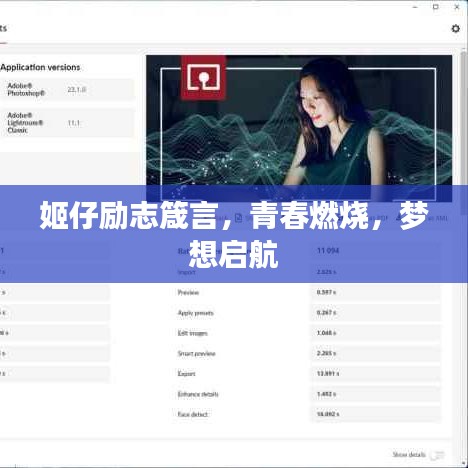468x468 pixels.
Task: Click the vertical scrollbar on the right
Action: pos(463,132)
